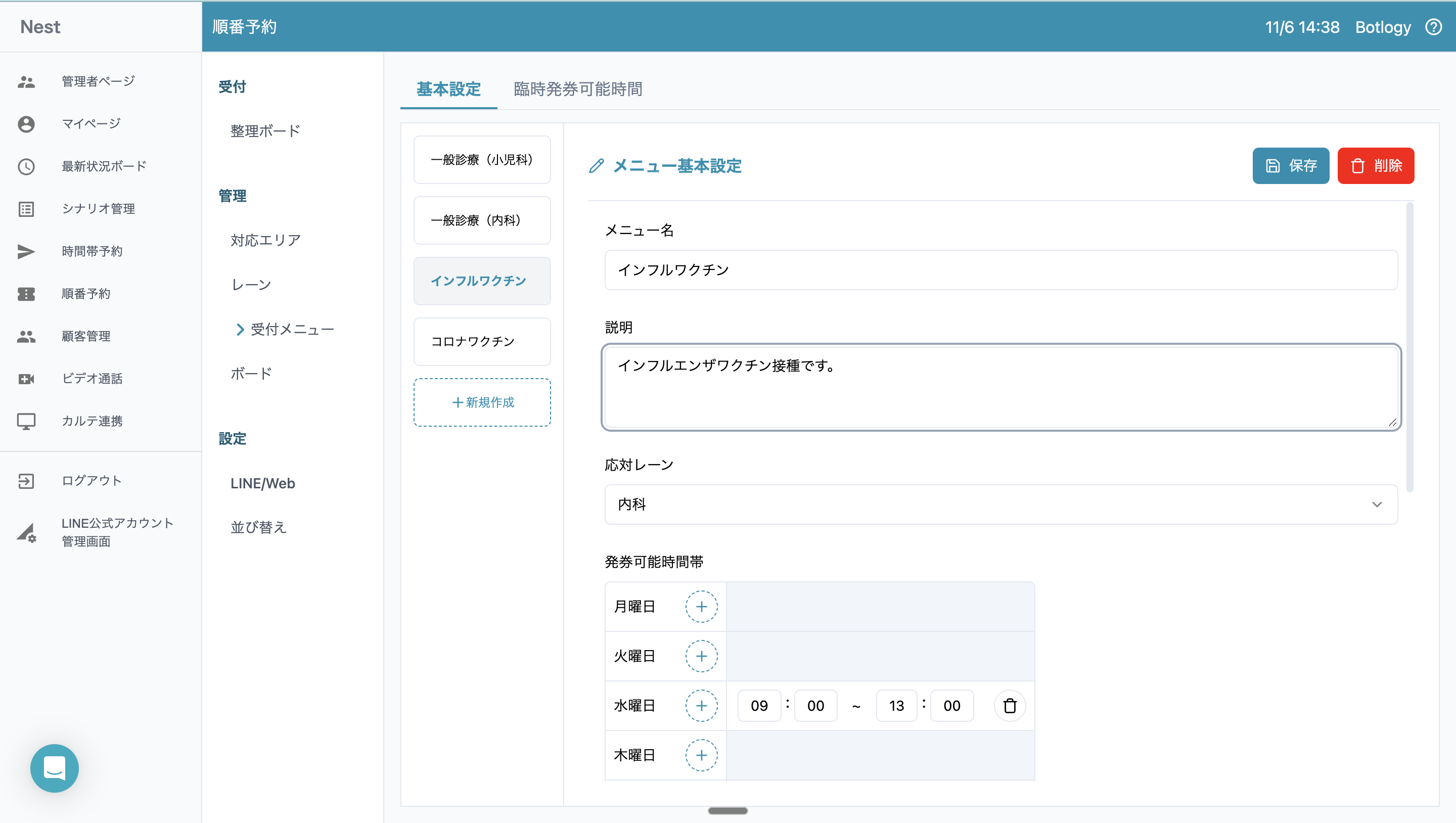Open the 応対レーン dropdown showing 内科

(1000, 504)
